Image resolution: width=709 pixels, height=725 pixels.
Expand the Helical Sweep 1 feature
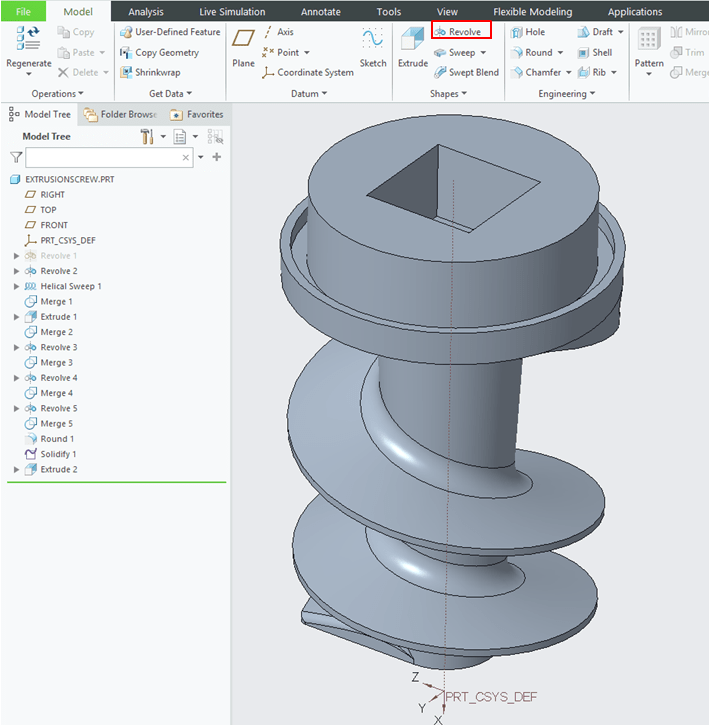(x=16, y=286)
